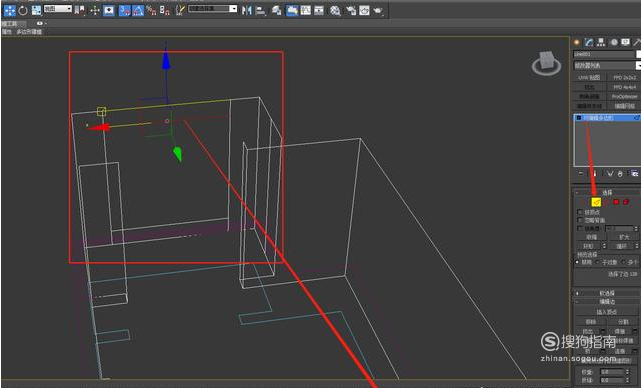Enable the Ignore Backfacing checkbox
This screenshot has height=388, width=641.
tap(580, 220)
